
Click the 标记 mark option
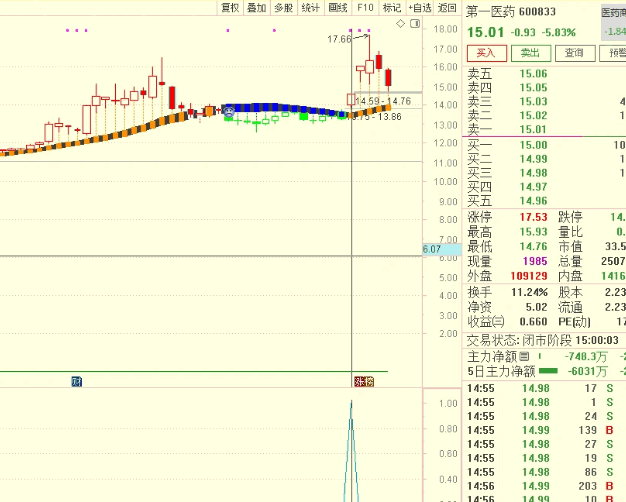(x=392, y=8)
